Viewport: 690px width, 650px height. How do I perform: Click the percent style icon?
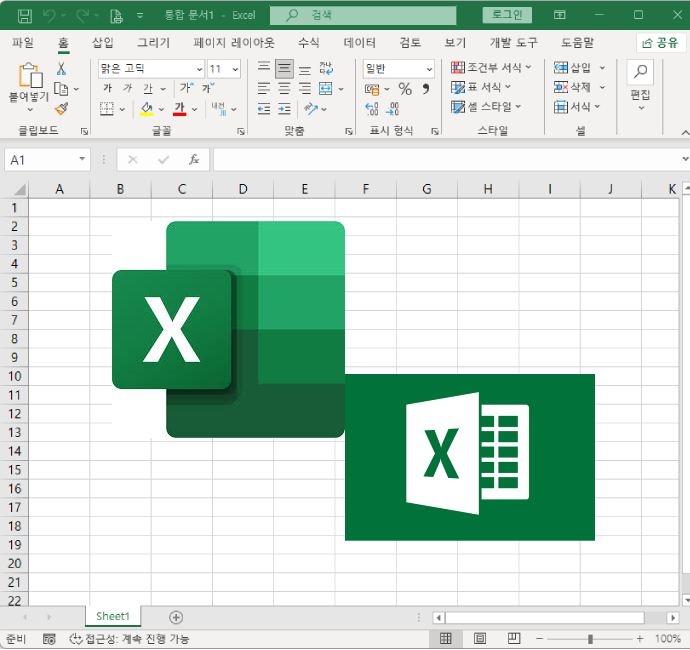tap(405, 89)
